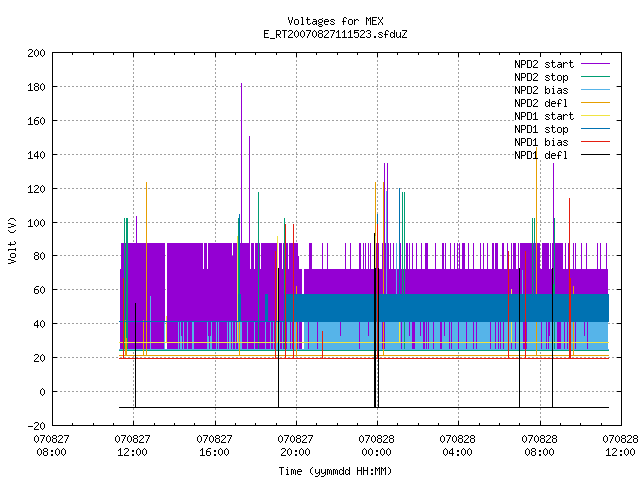Click the 'NPD2 bias' legend label
The width and height of the screenshot is (640, 480).
pyautogui.click(x=541, y=90)
